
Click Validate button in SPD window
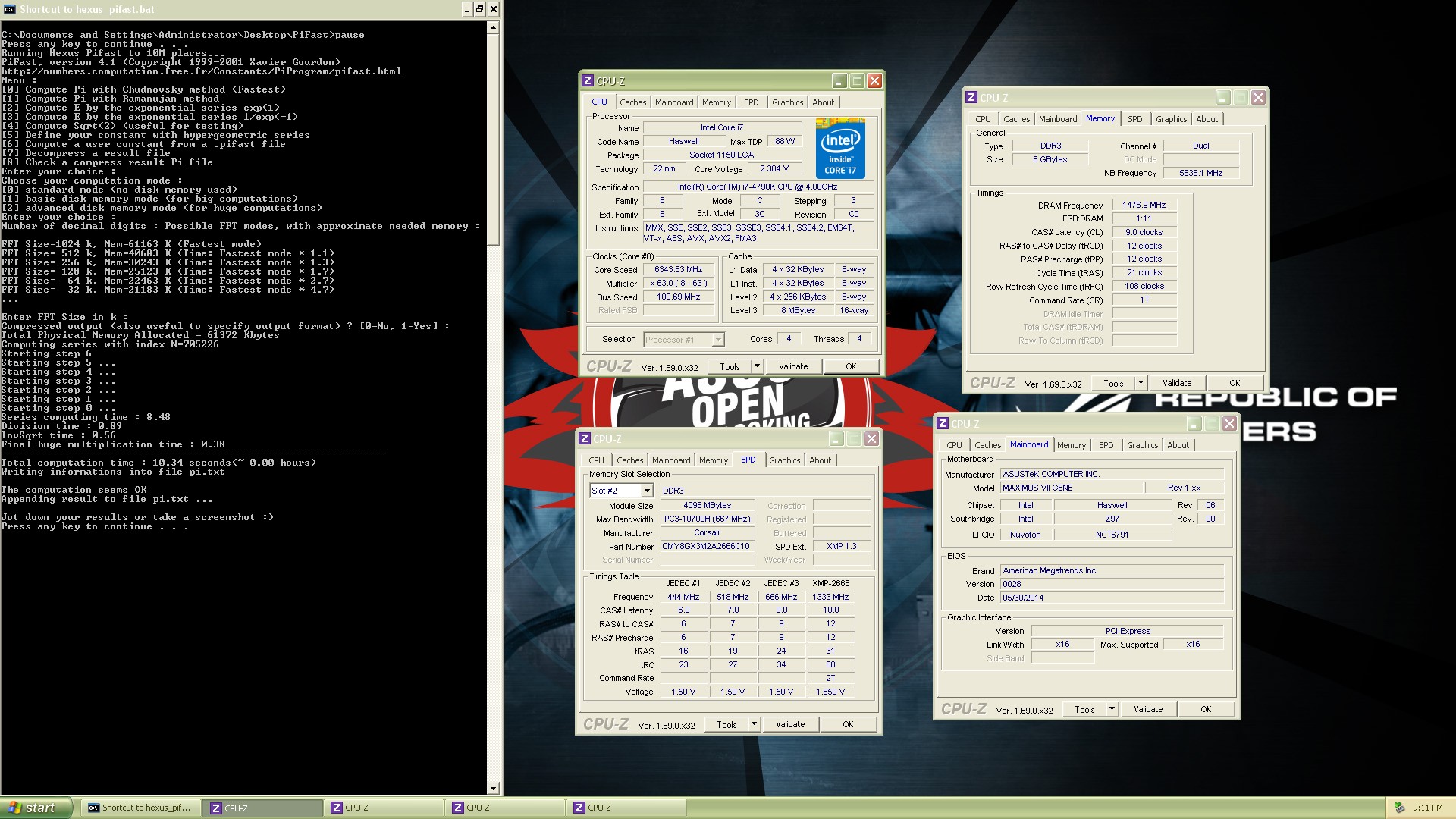pyautogui.click(x=790, y=724)
